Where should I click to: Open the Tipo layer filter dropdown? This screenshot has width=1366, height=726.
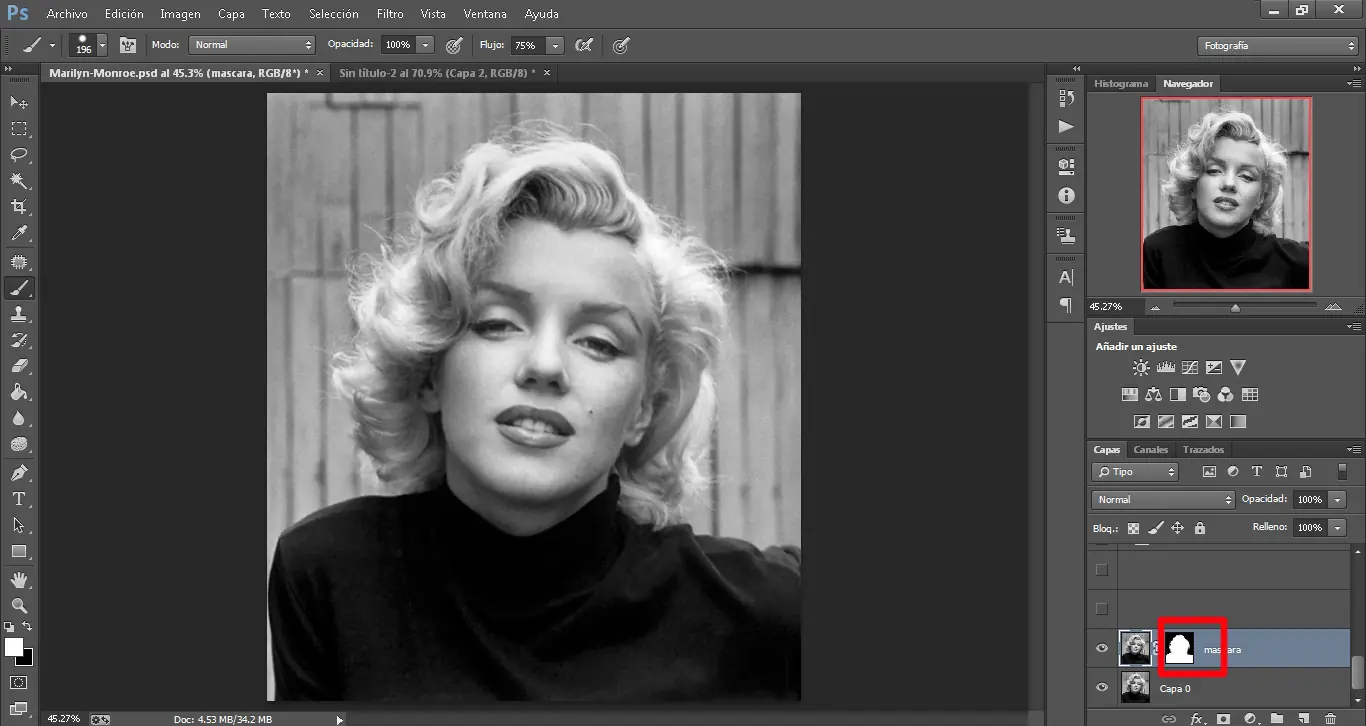[1135, 472]
